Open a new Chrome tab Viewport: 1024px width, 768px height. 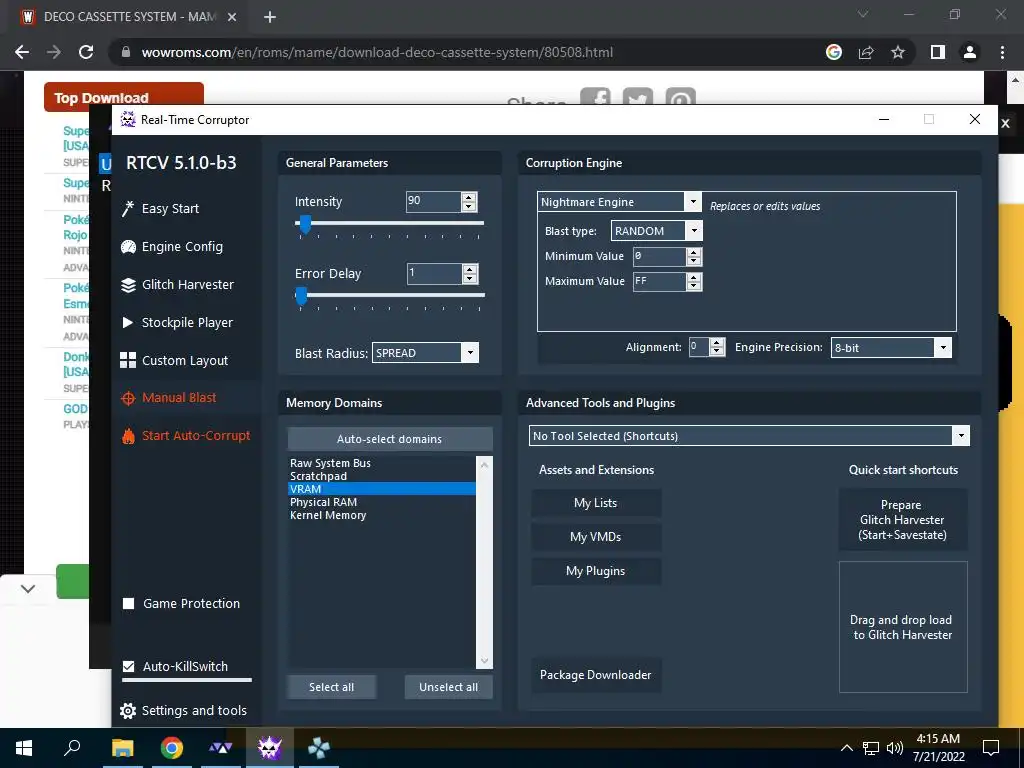pos(270,17)
